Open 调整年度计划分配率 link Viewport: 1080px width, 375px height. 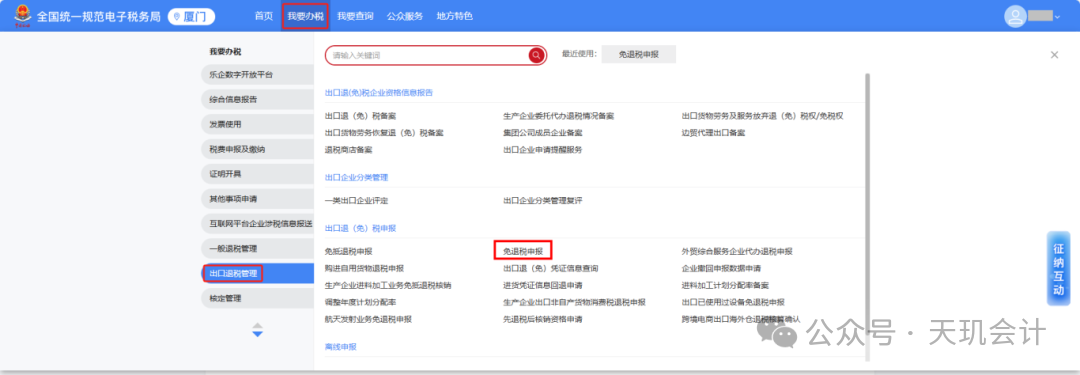tap(360, 302)
